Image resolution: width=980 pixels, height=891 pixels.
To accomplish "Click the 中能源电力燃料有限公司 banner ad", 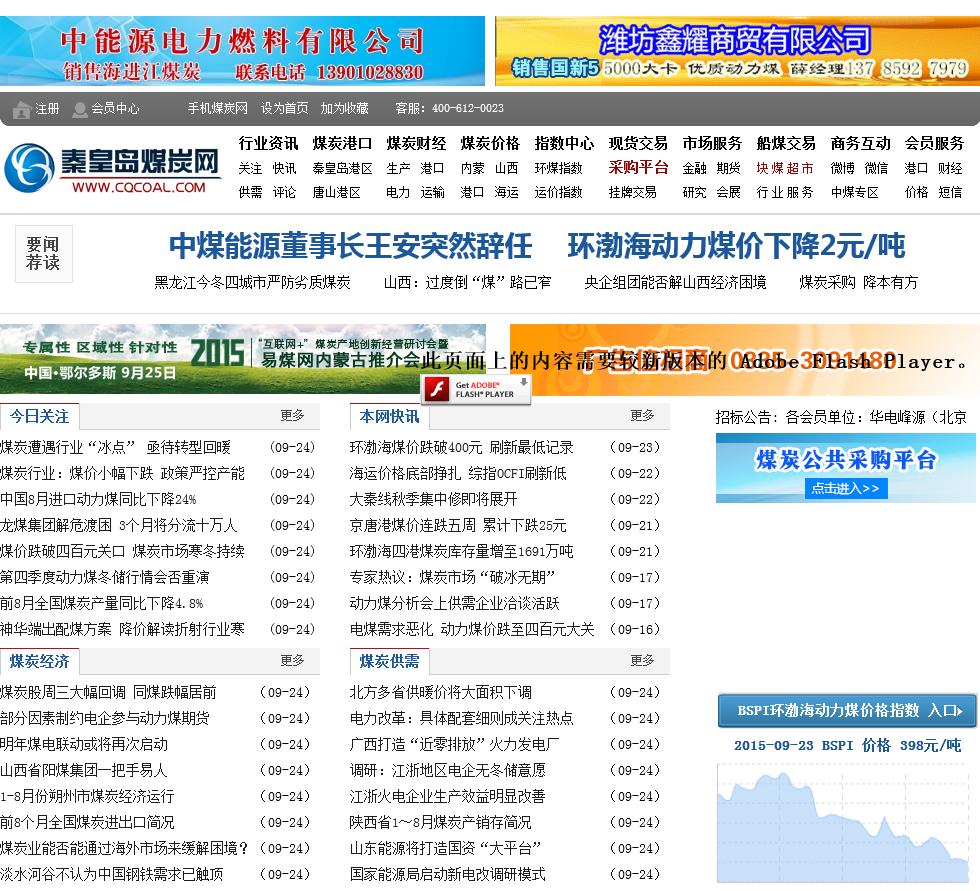I will coord(242,51).
